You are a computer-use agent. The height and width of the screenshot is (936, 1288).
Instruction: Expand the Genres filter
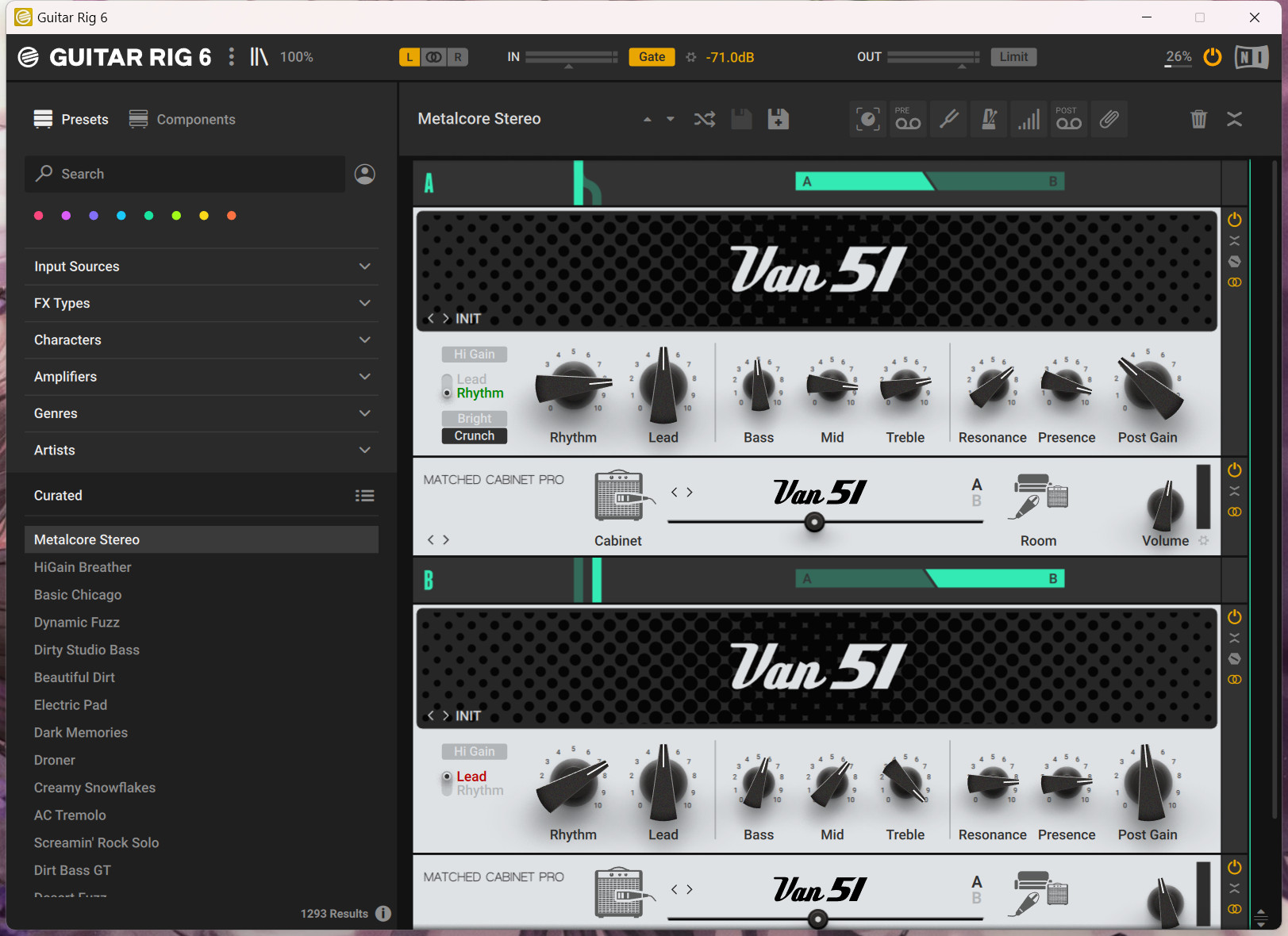pyautogui.click(x=202, y=413)
